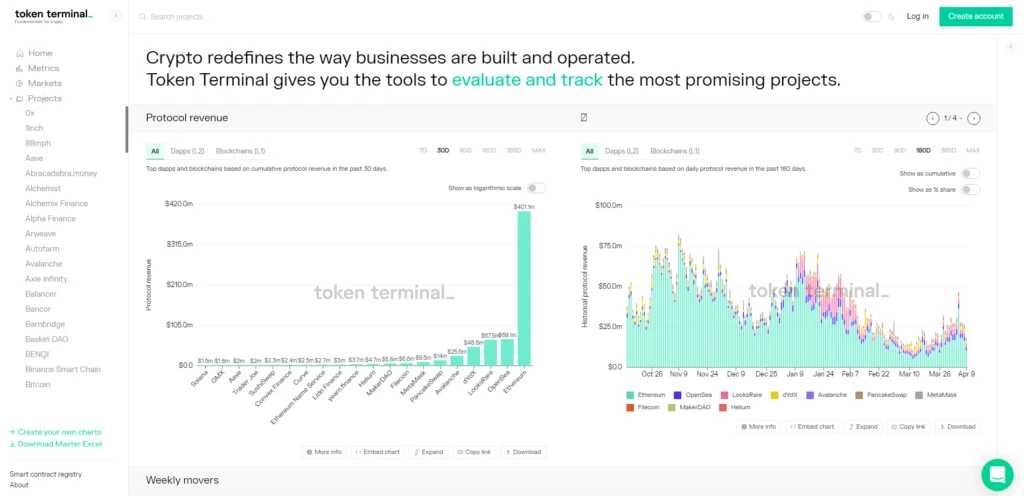
Task: Click More info under the bar chart
Action: tap(325, 452)
